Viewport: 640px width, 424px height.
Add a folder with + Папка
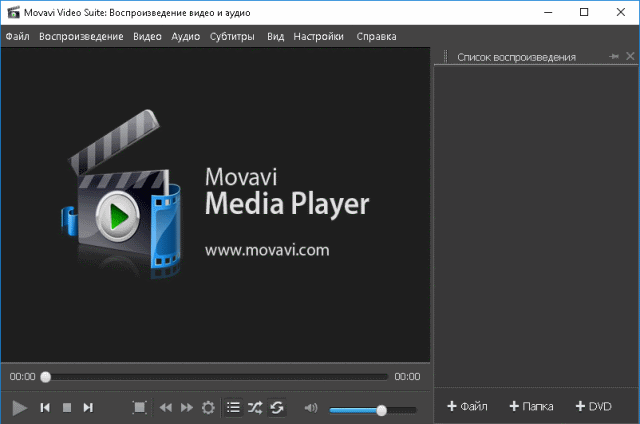click(x=531, y=406)
